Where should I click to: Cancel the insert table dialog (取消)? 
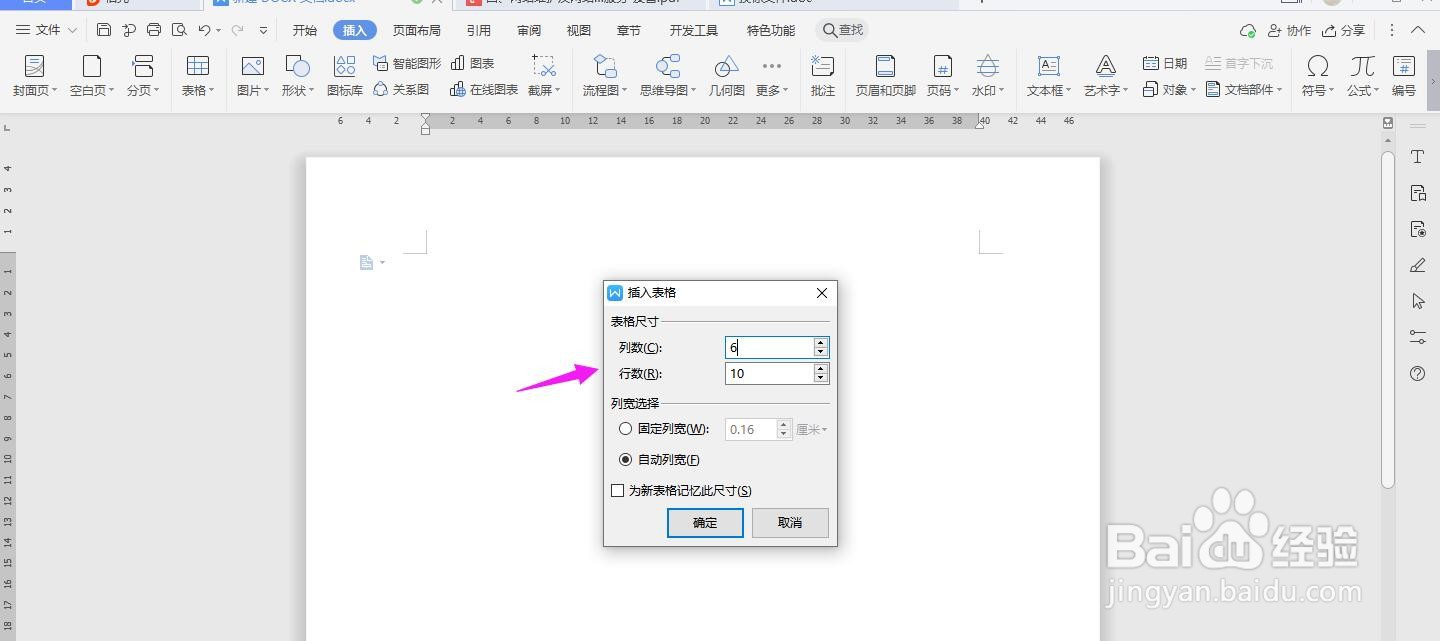point(790,523)
